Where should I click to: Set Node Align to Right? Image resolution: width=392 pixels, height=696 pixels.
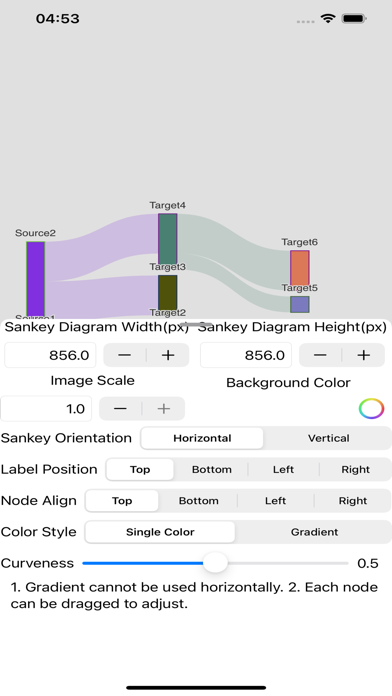pos(353,501)
